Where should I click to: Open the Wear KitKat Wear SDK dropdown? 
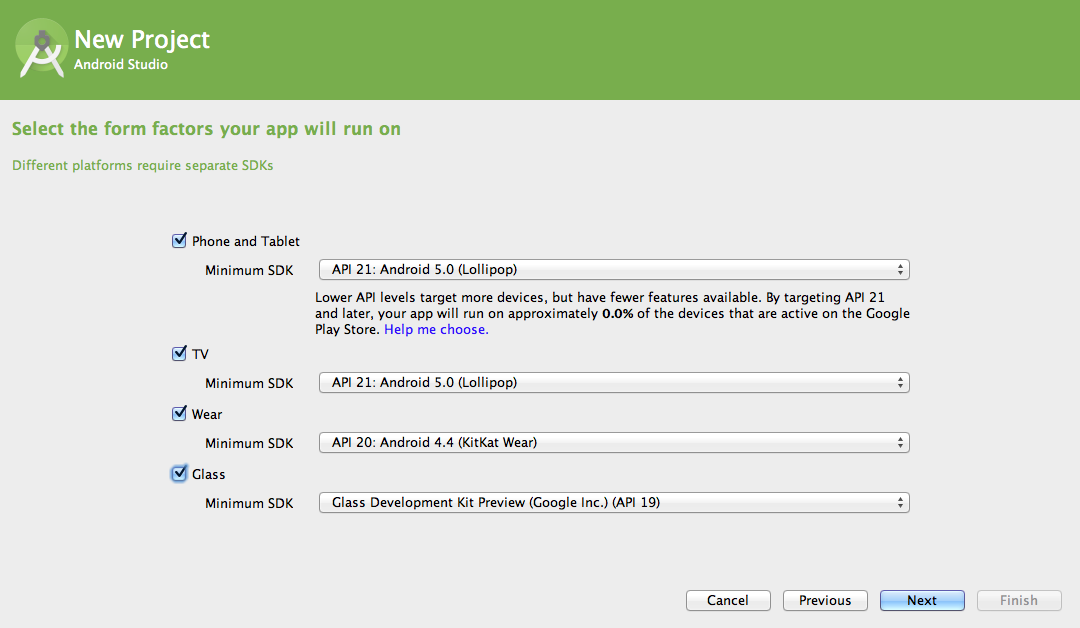(613, 443)
